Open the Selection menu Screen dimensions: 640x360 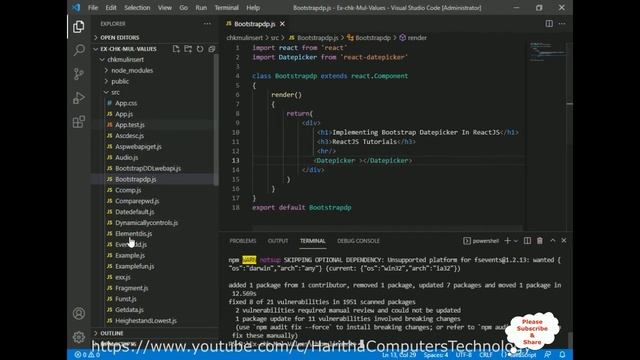(137, 8)
